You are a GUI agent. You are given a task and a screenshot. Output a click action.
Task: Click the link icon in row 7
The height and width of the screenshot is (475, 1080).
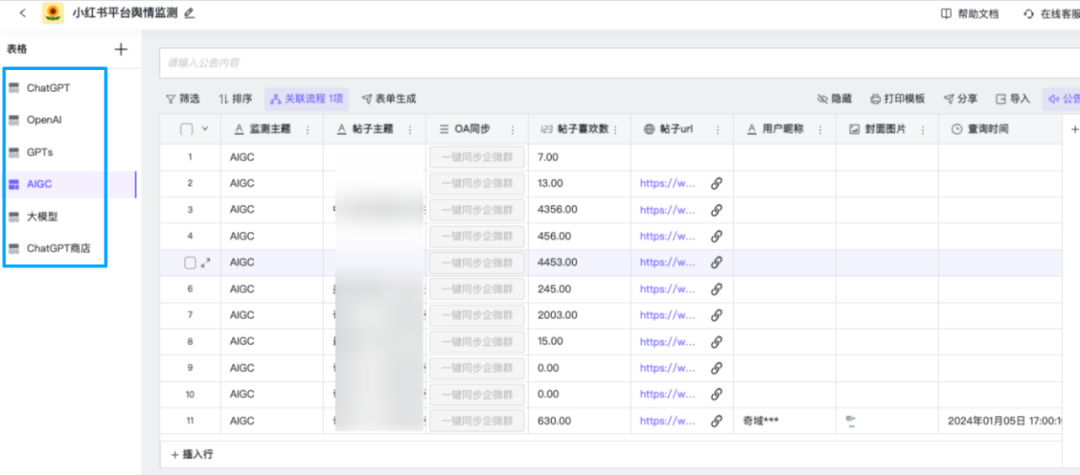pyautogui.click(x=716, y=315)
